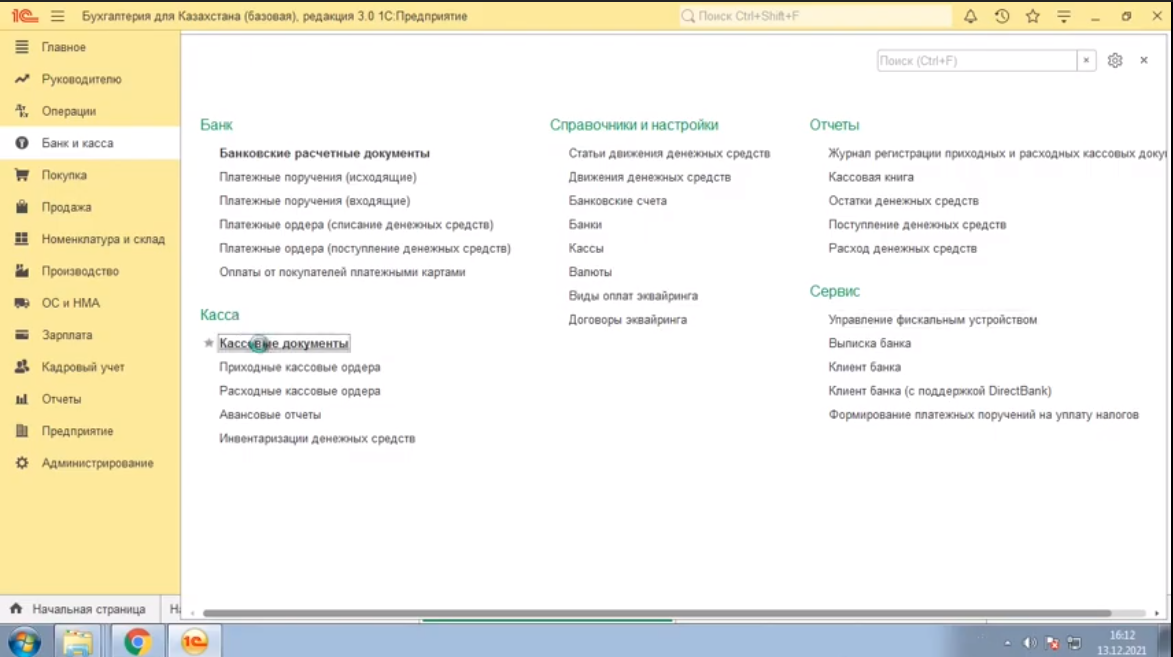The width and height of the screenshot is (1173, 657).
Task: Open Авансовые отчеты link
Action: click(x=269, y=415)
